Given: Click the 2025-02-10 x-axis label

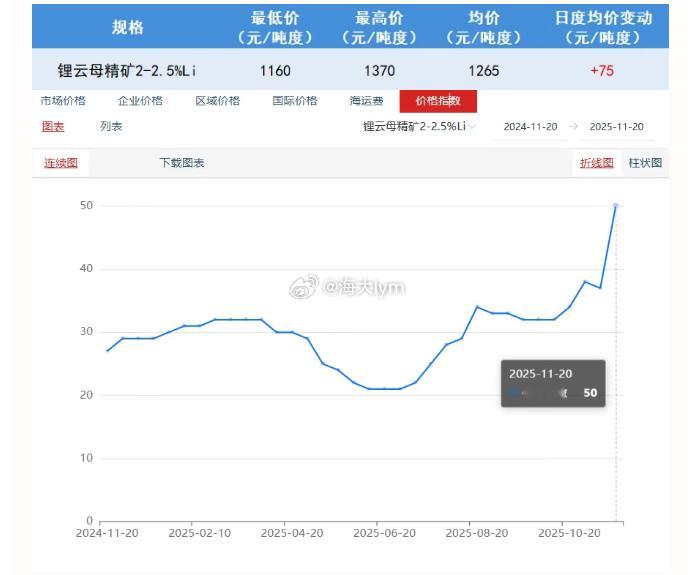Looking at the screenshot, I should pyautogui.click(x=199, y=533).
